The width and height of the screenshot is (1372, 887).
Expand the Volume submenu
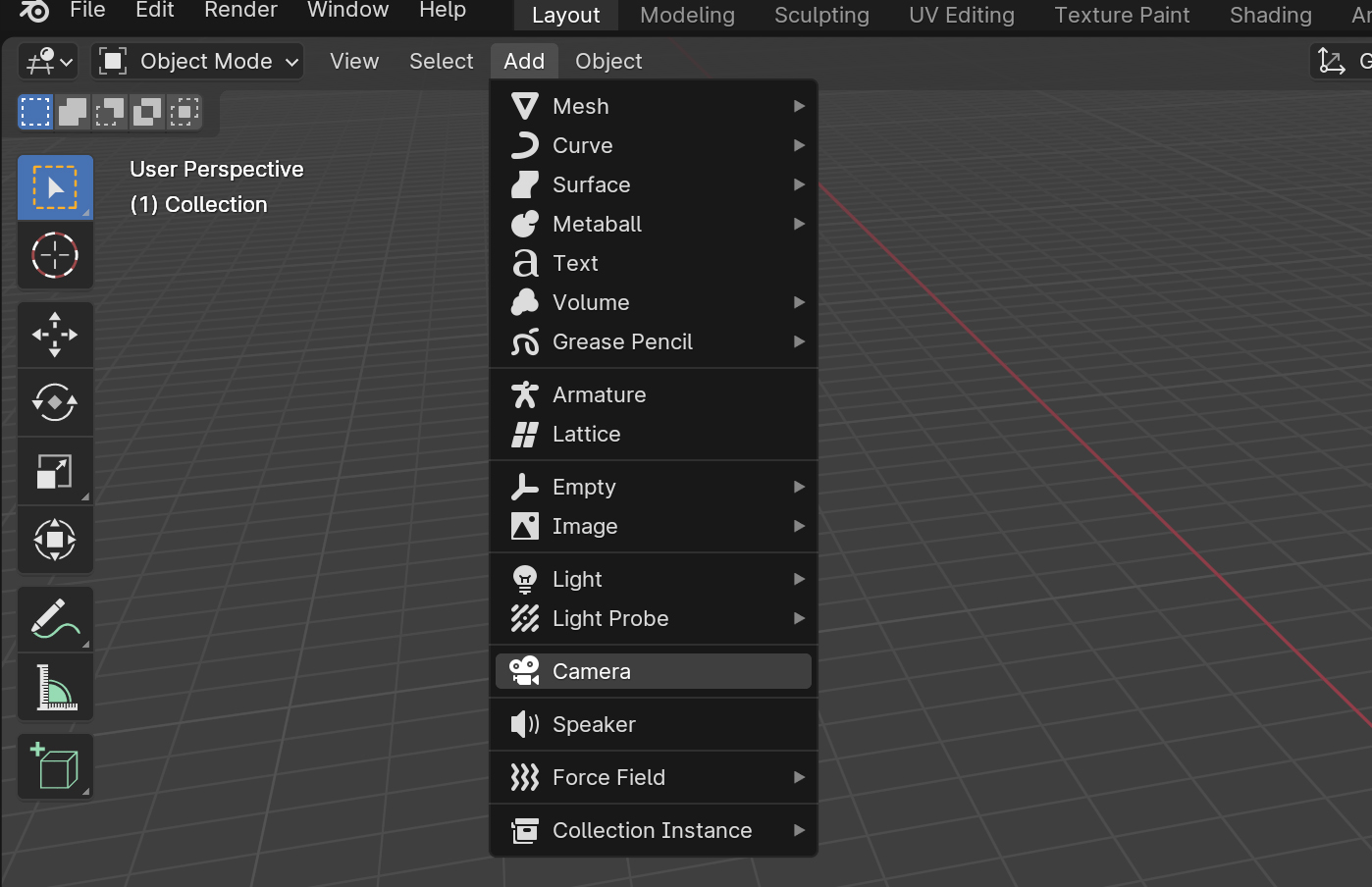click(x=654, y=302)
